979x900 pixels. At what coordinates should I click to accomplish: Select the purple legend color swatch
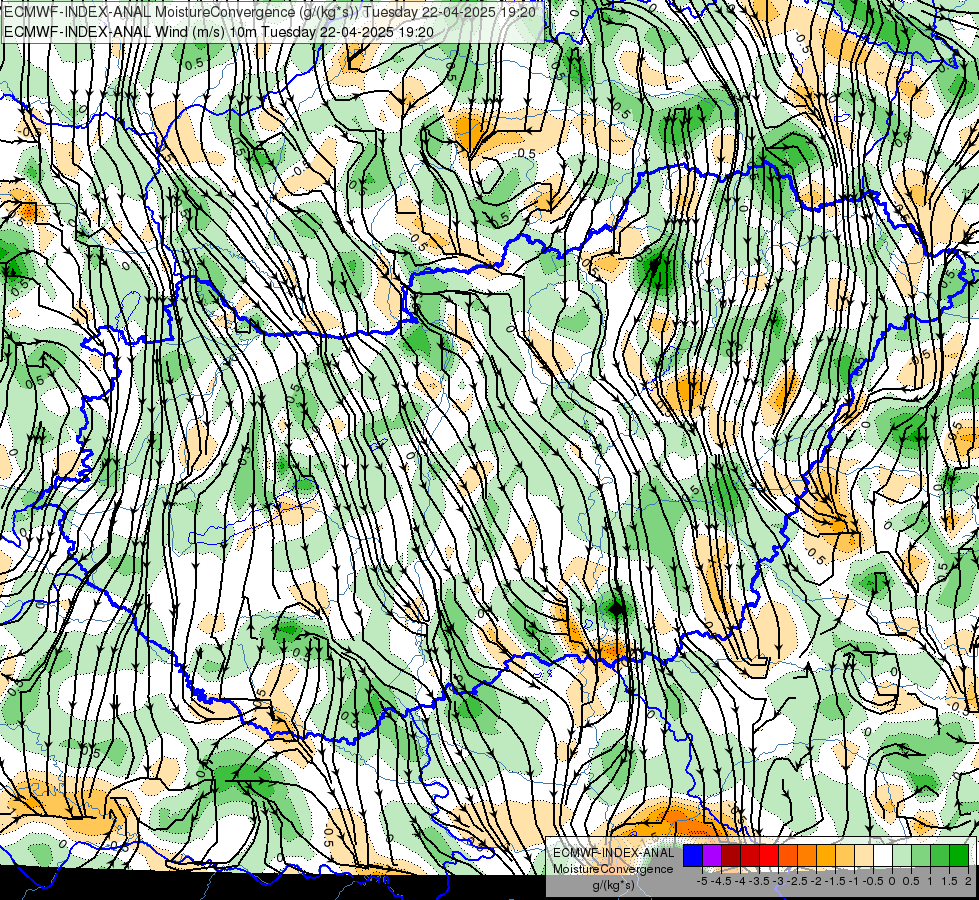[712, 856]
